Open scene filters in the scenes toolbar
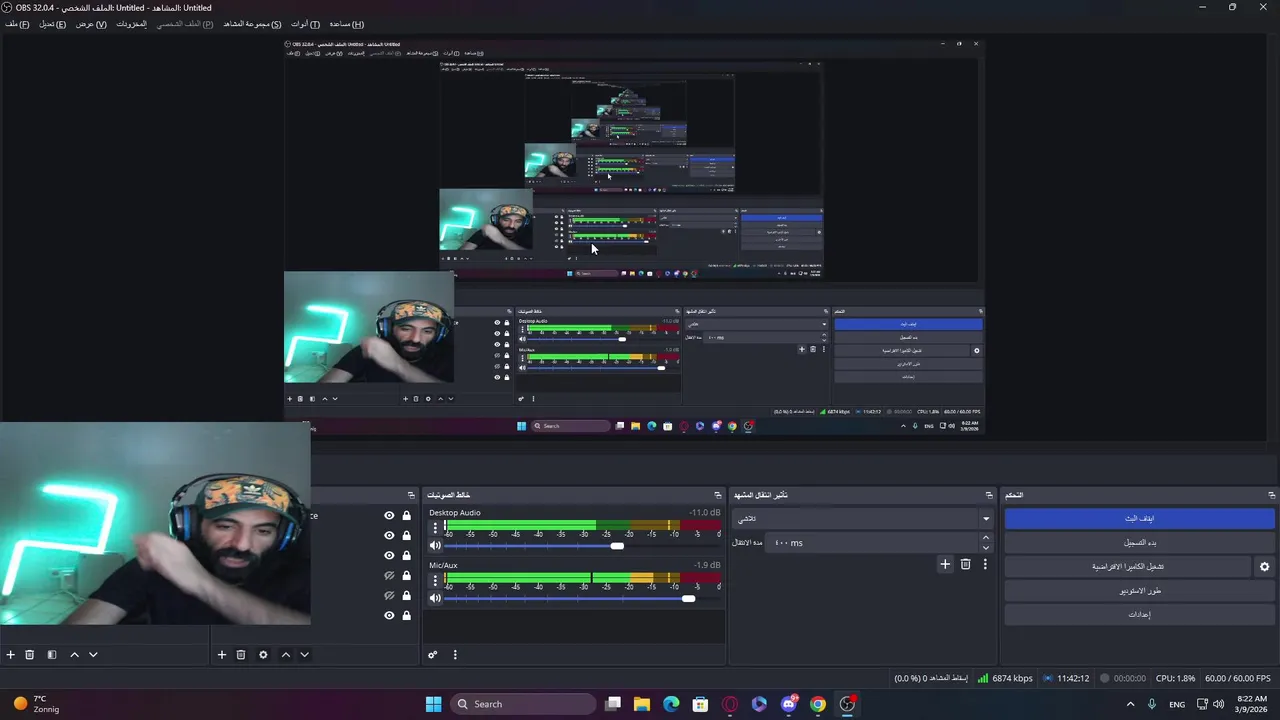Viewport: 1280px width, 720px height. (52, 655)
